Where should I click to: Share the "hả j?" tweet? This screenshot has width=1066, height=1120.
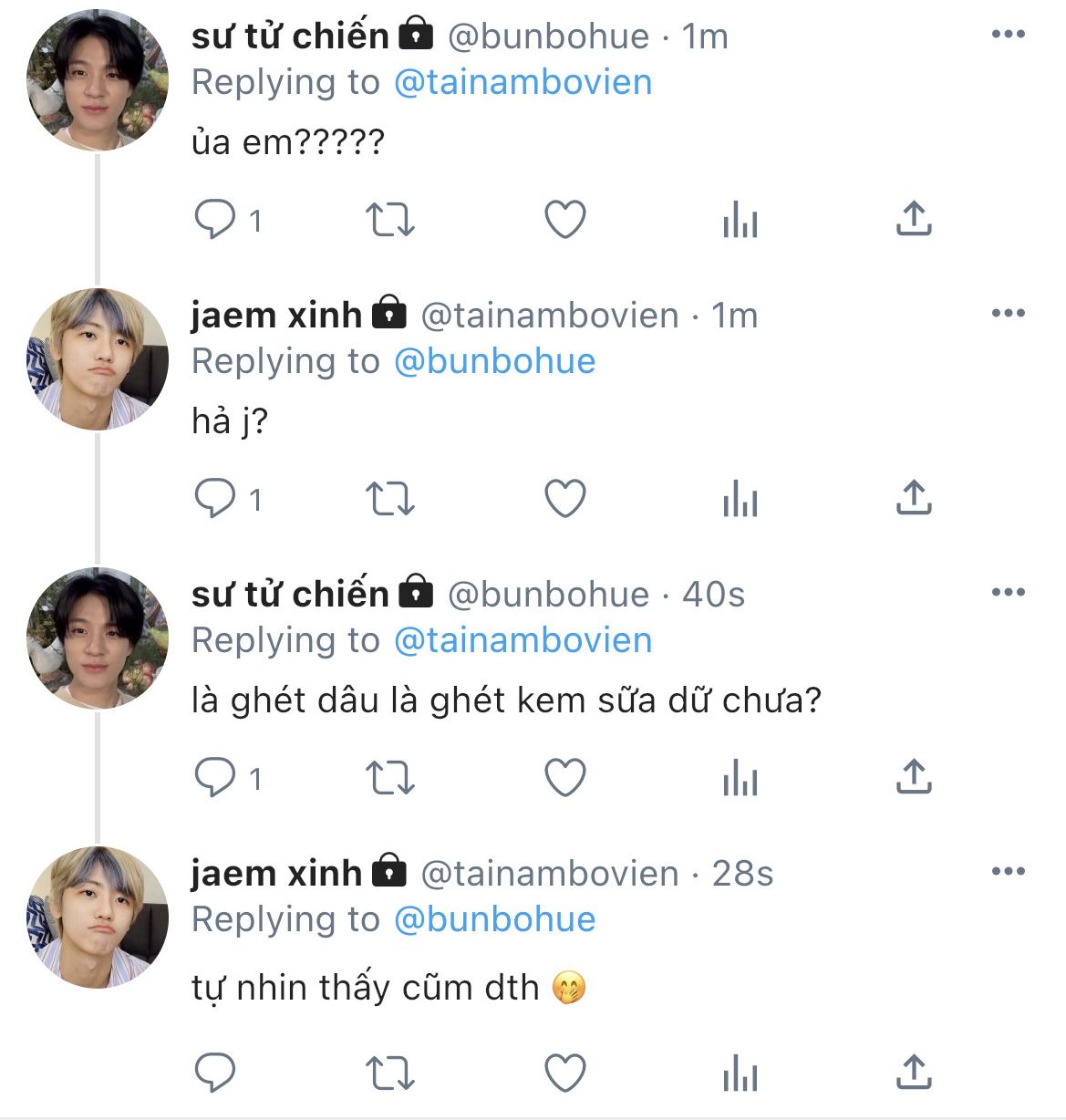coord(914,499)
